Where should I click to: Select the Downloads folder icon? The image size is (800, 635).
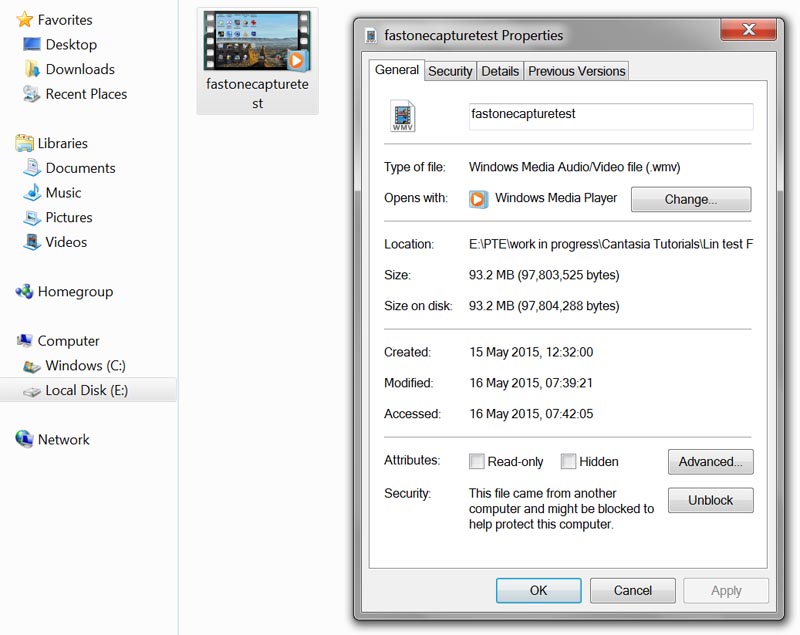tap(32, 69)
